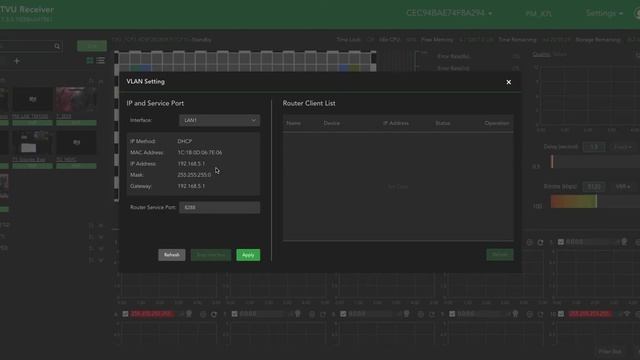Screen dimensions: 640x360
Task: Adjust the colored Bitrate slider handle
Action: [596, 201]
